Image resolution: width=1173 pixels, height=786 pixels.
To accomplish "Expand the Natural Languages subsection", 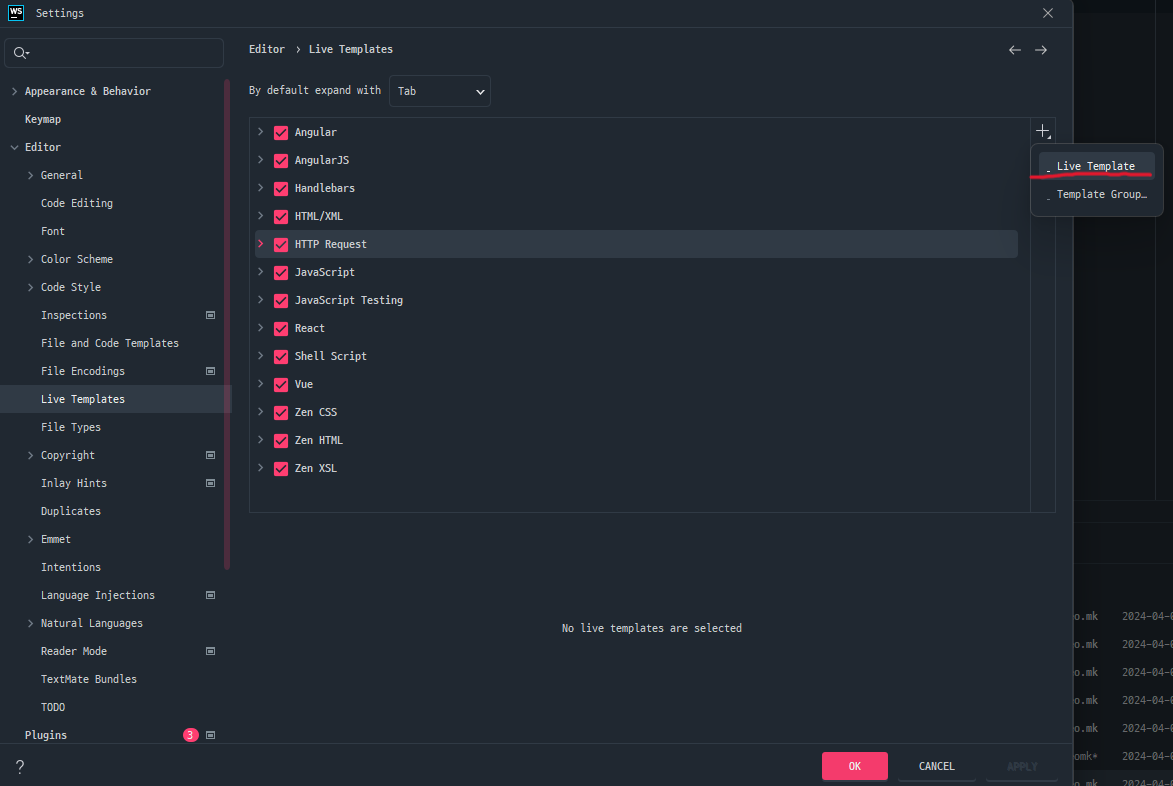I will (x=31, y=623).
